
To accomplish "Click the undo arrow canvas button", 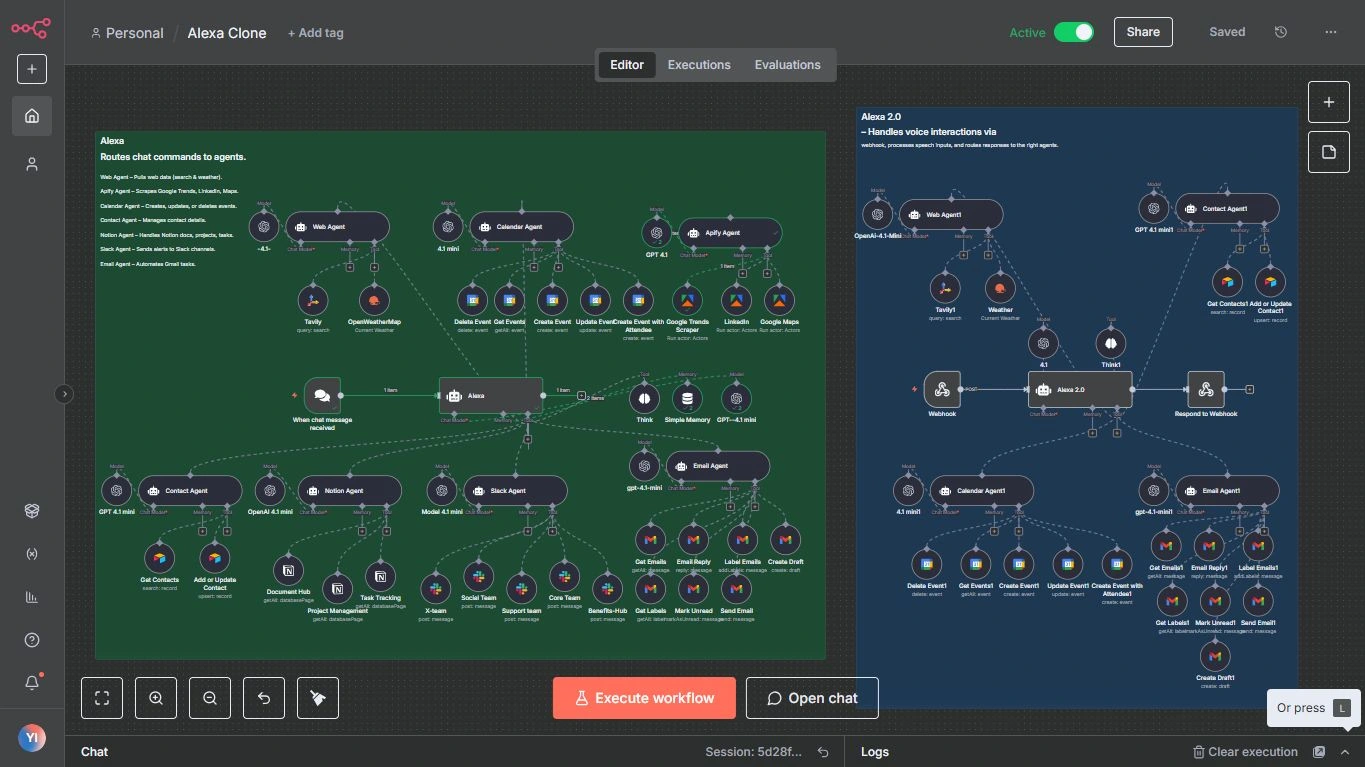I will 264,698.
